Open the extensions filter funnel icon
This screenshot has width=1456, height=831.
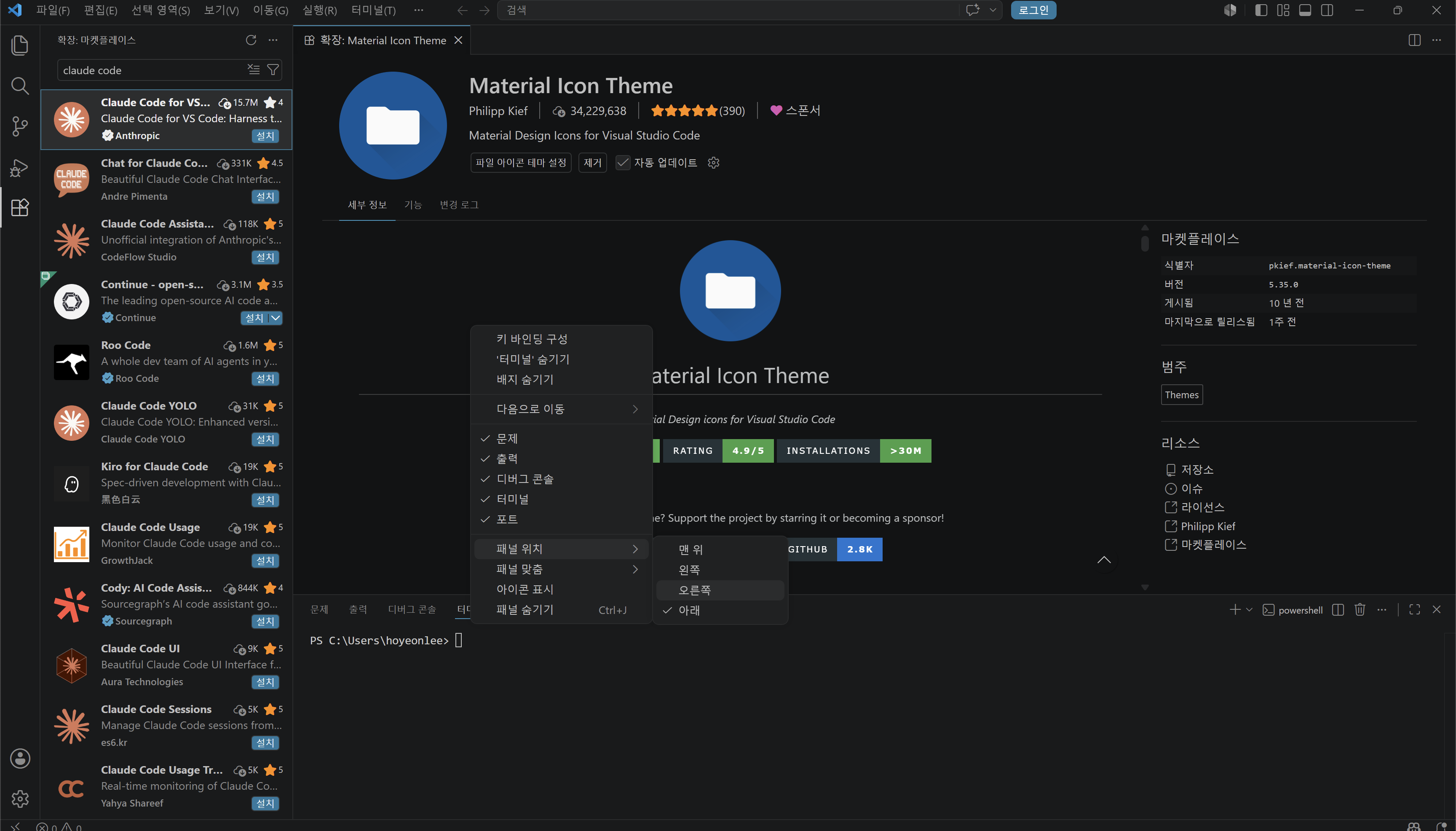(x=273, y=70)
